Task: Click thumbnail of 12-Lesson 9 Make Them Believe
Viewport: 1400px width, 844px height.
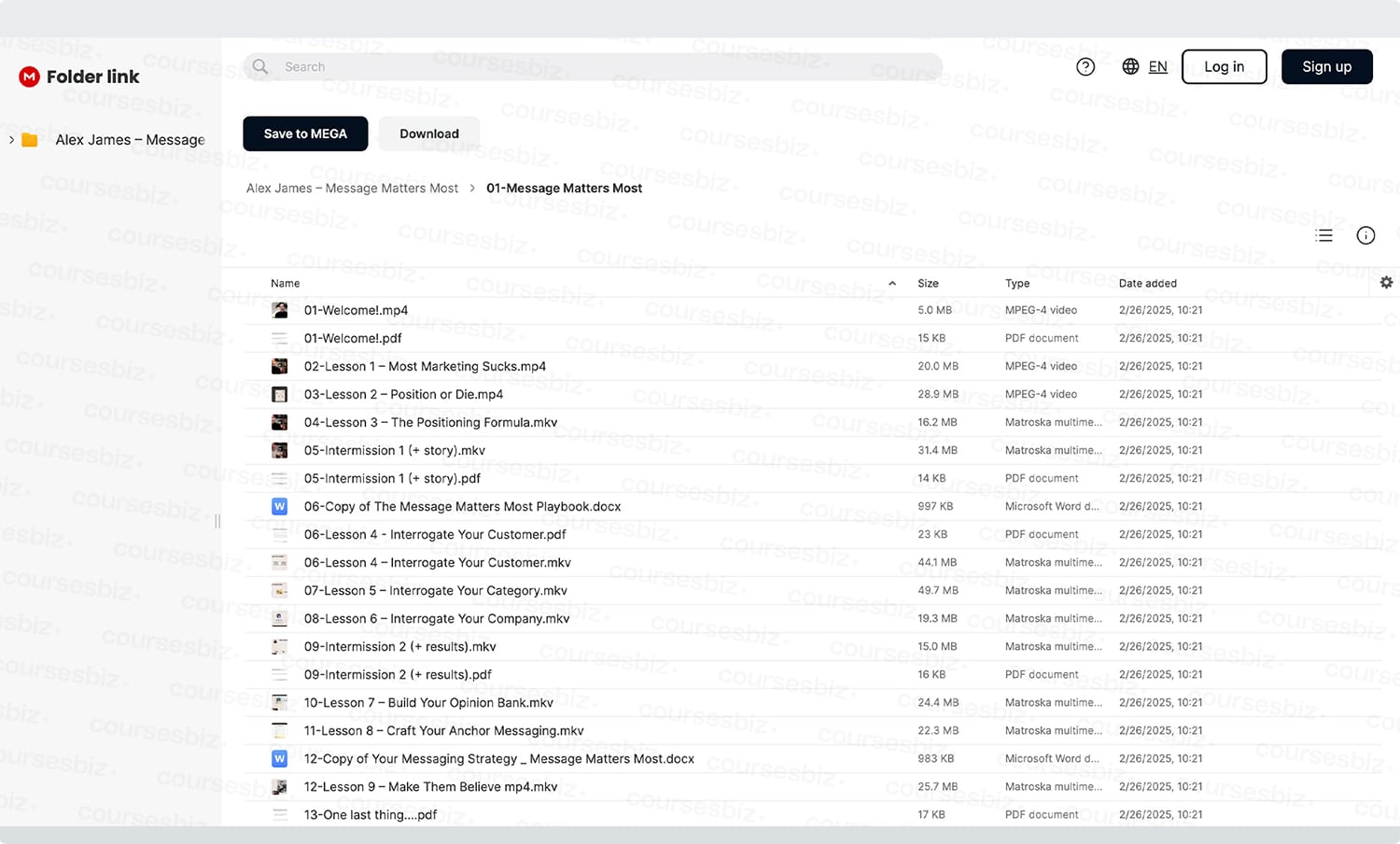Action: (279, 786)
